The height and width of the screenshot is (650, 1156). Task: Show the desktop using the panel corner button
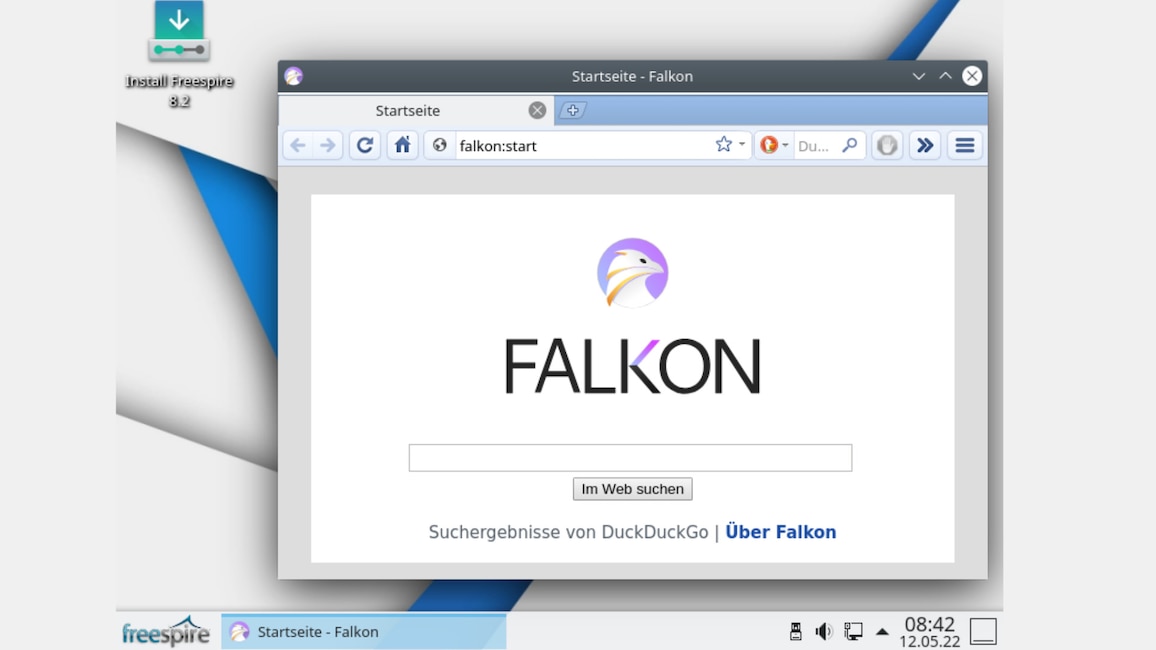[x=982, y=631]
